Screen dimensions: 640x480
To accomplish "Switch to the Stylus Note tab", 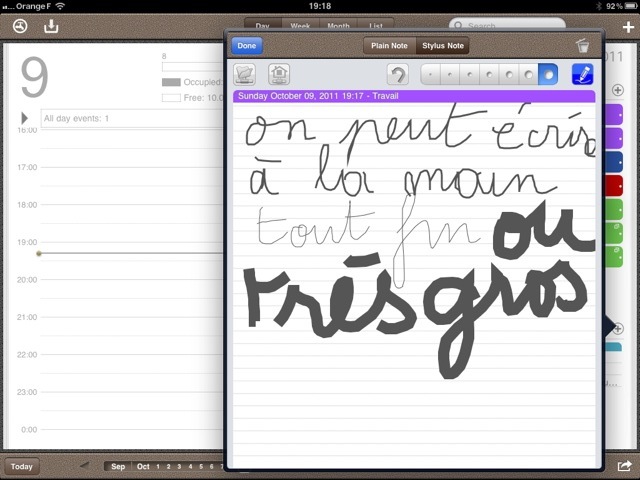I will [x=442, y=45].
